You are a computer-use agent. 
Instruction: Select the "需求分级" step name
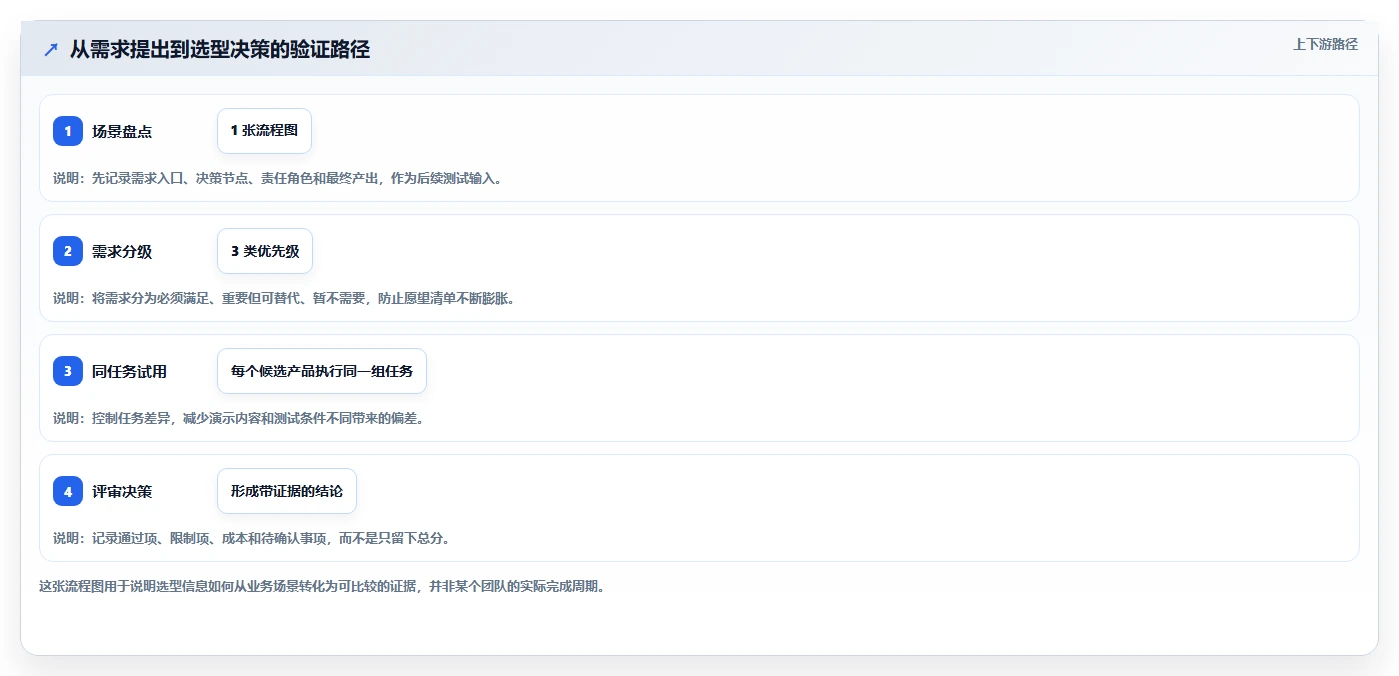(x=122, y=251)
